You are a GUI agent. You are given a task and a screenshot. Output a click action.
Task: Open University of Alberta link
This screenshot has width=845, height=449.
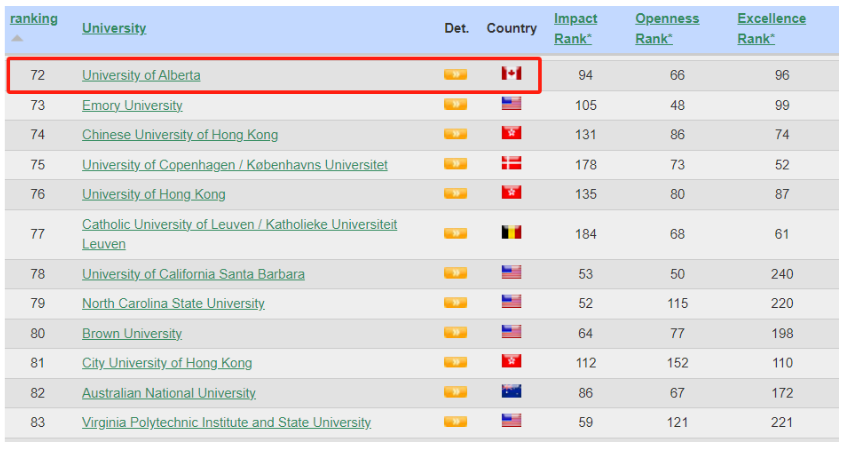point(141,75)
